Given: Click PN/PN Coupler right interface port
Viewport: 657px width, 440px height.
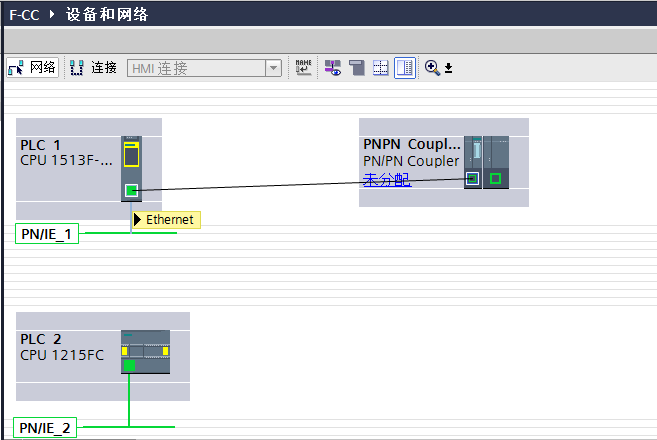Looking at the screenshot, I should (495, 179).
